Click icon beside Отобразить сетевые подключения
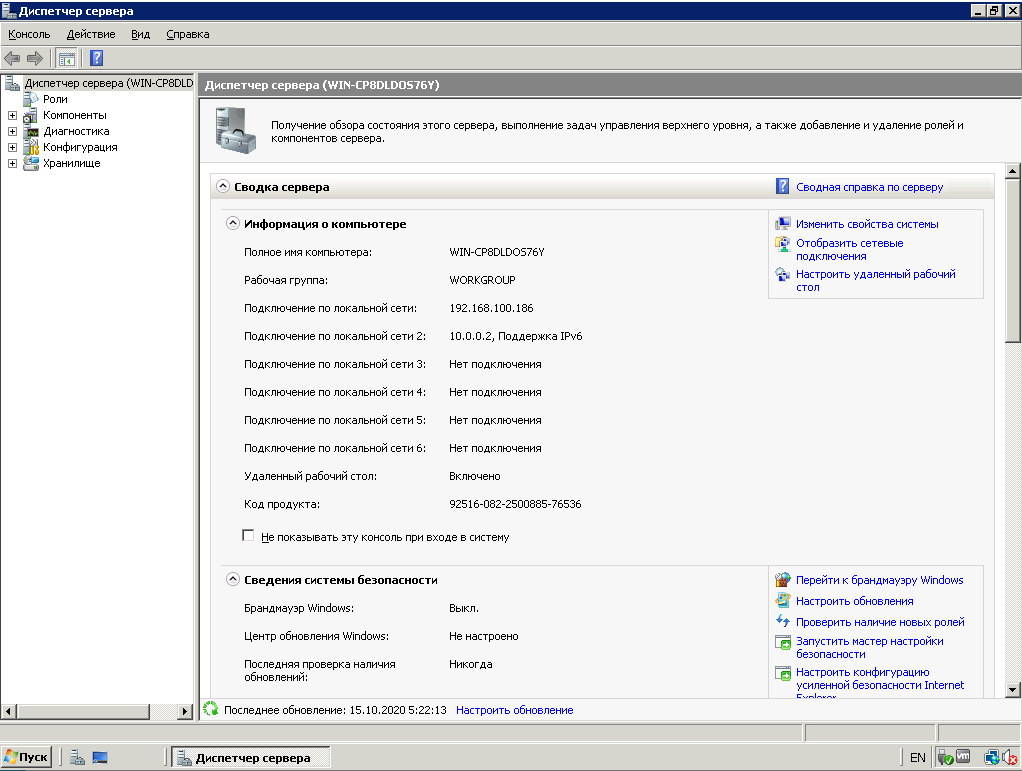 point(782,243)
